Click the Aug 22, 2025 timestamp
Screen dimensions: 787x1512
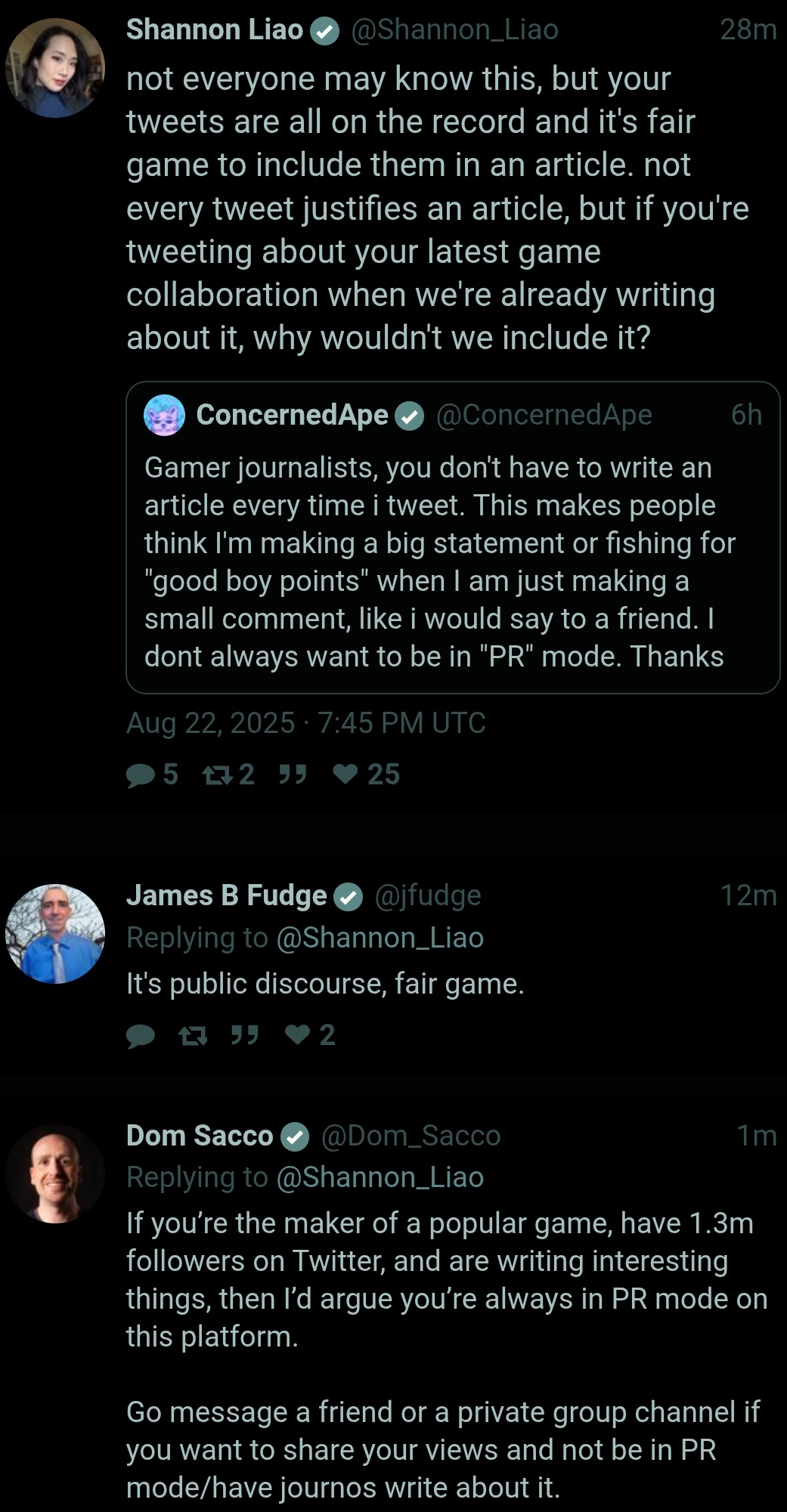coord(305,723)
